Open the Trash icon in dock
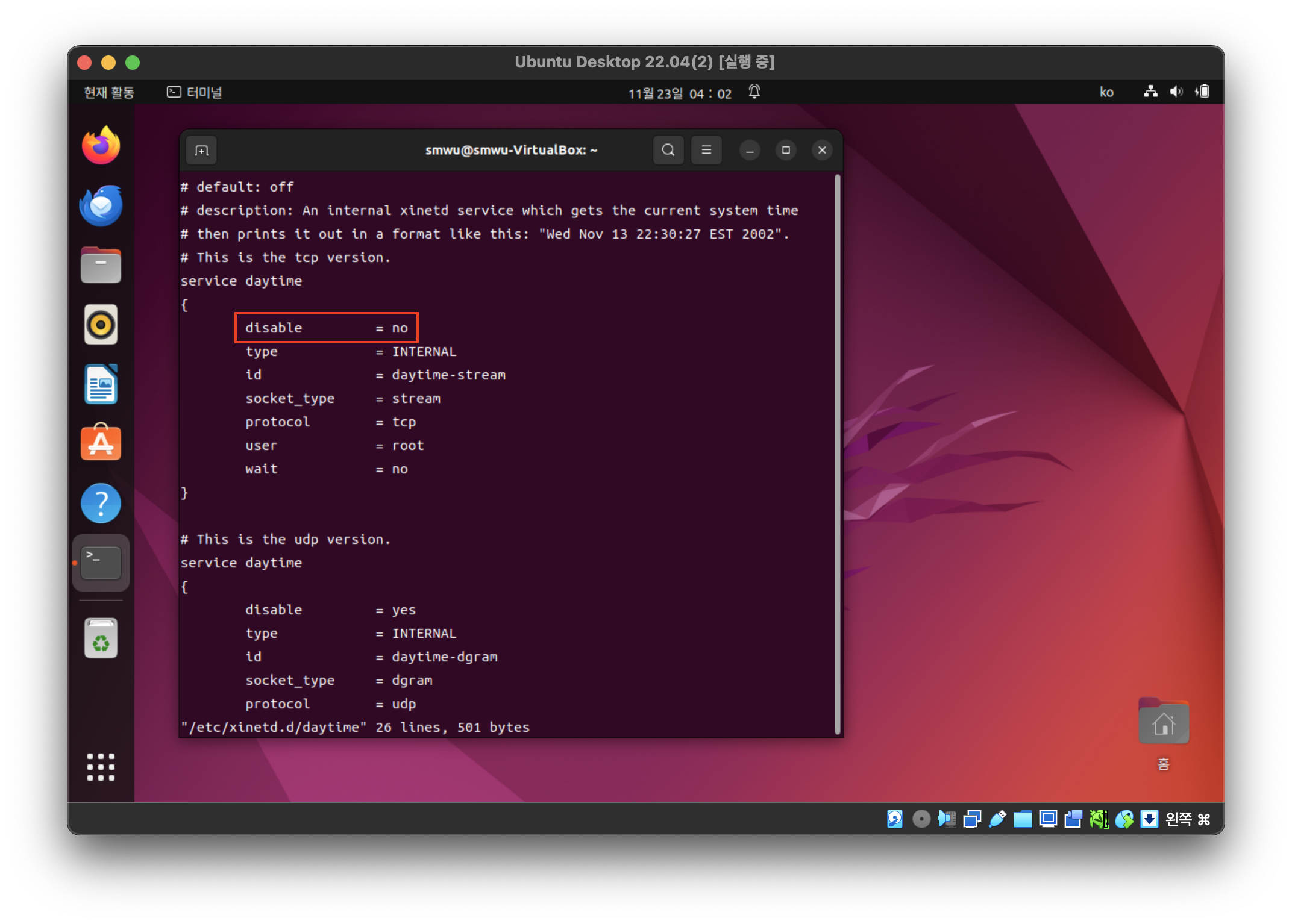Viewport: 1292px width, 924px height. click(101, 638)
